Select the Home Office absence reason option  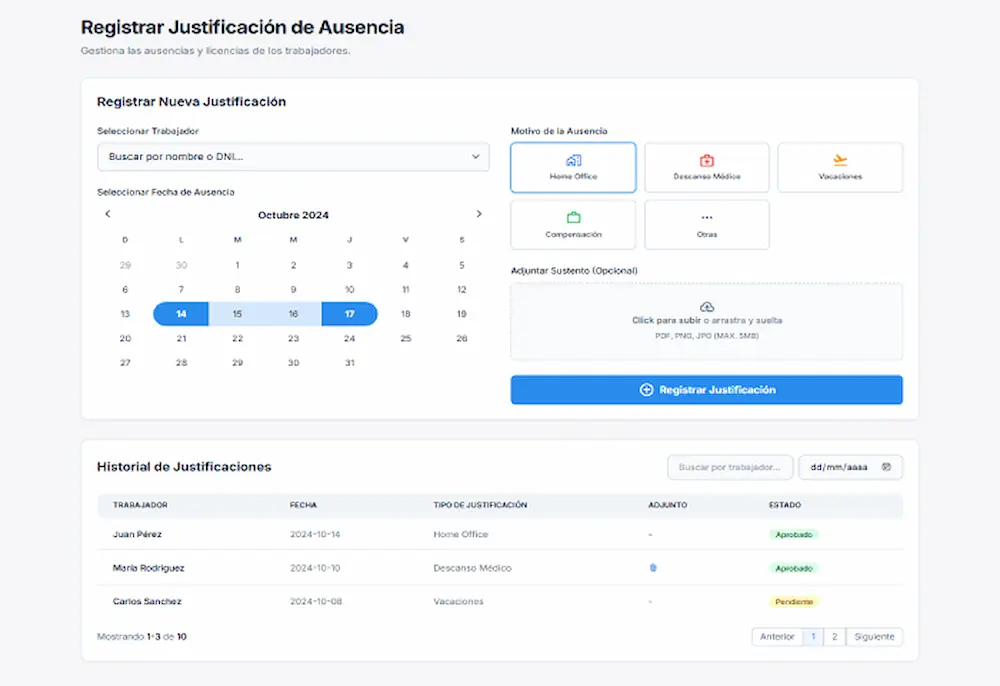(x=571, y=167)
